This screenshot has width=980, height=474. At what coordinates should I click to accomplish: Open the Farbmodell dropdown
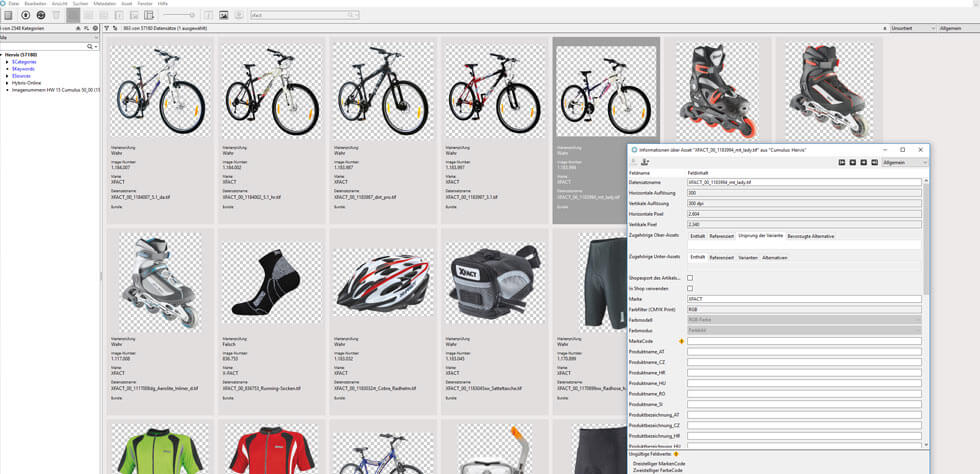click(804, 320)
